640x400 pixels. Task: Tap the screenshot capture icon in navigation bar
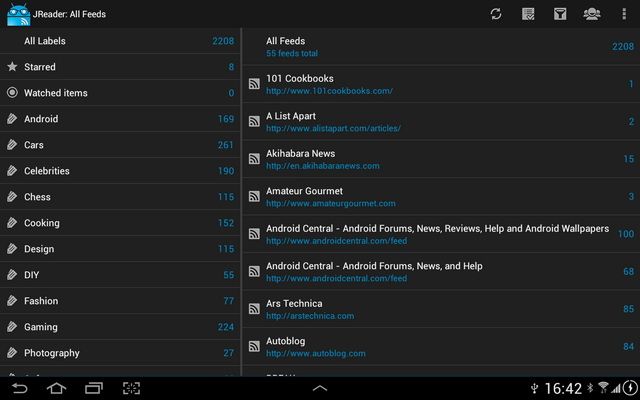131,388
